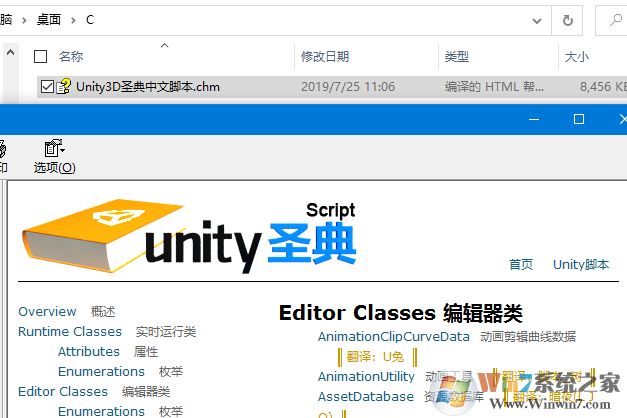Open the address bar history dropdown

(x=537, y=20)
